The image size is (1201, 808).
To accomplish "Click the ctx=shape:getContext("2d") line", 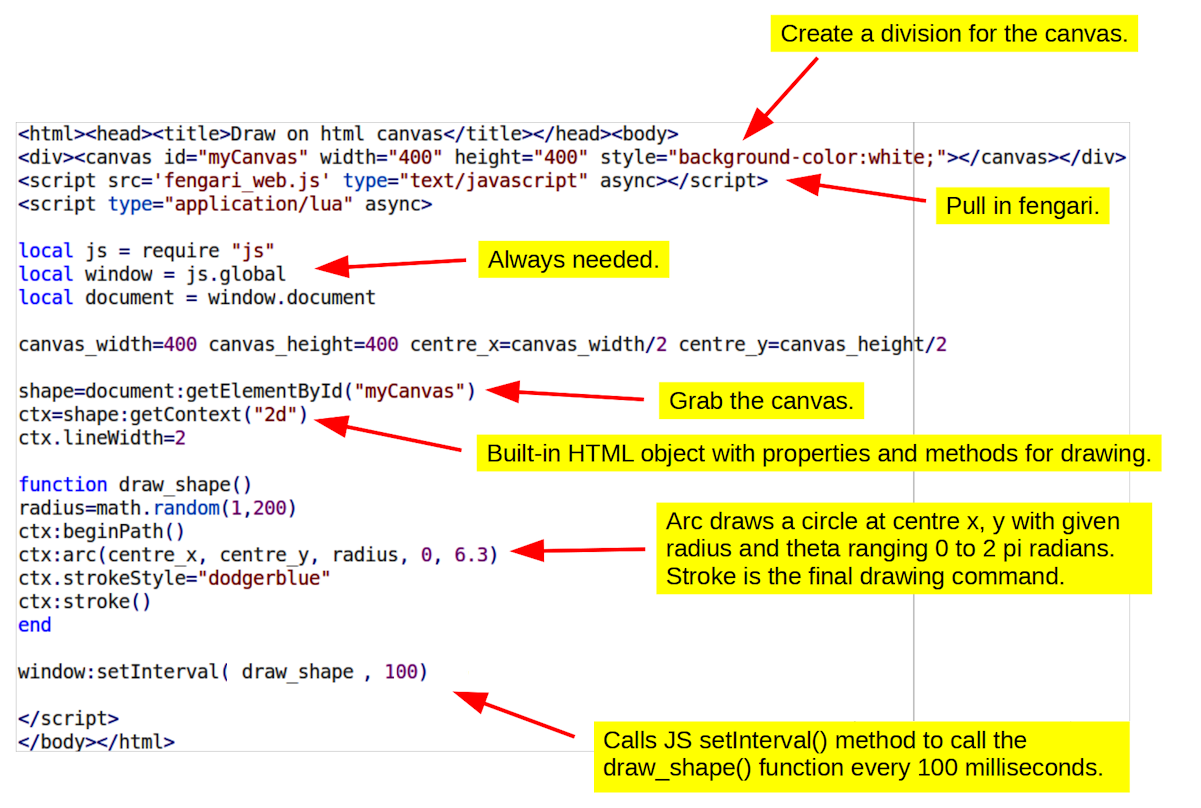I will (164, 414).
